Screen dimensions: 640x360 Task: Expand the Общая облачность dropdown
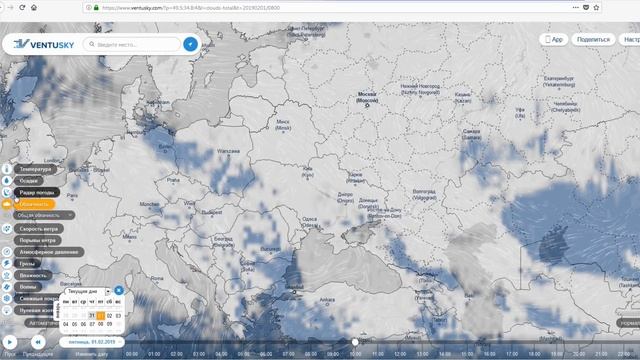pos(44,215)
